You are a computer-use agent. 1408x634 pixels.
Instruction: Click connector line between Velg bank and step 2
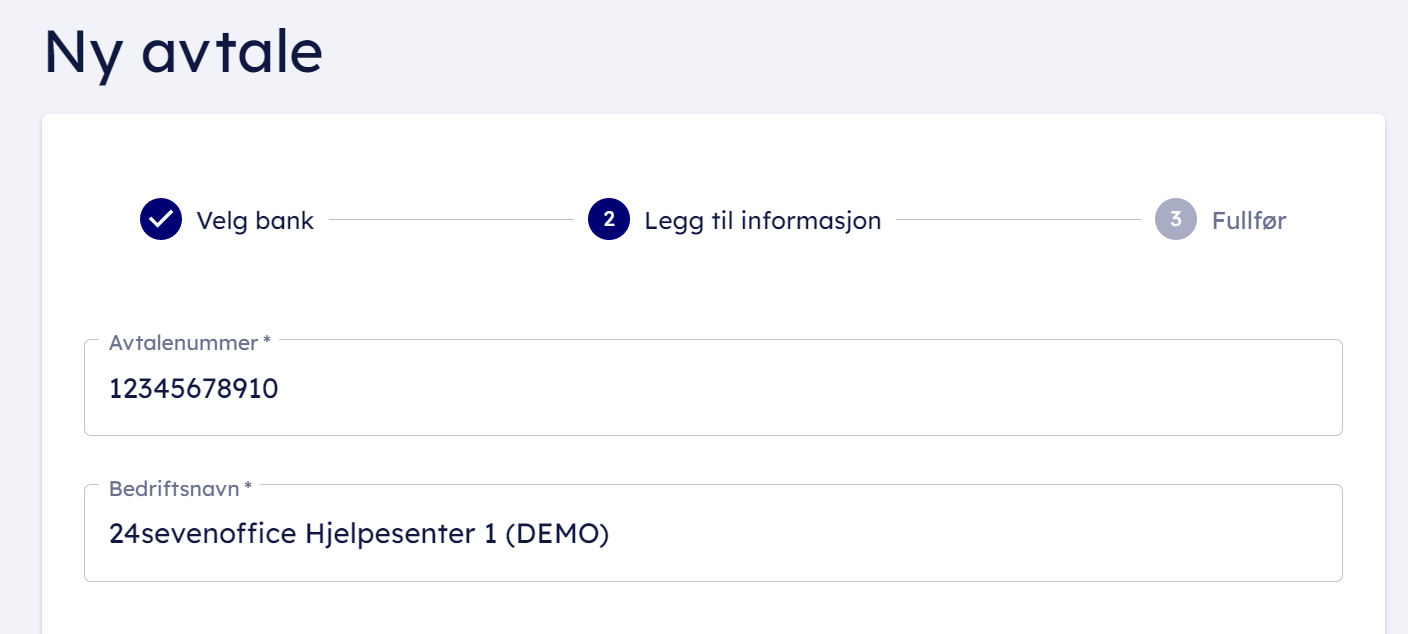450,220
